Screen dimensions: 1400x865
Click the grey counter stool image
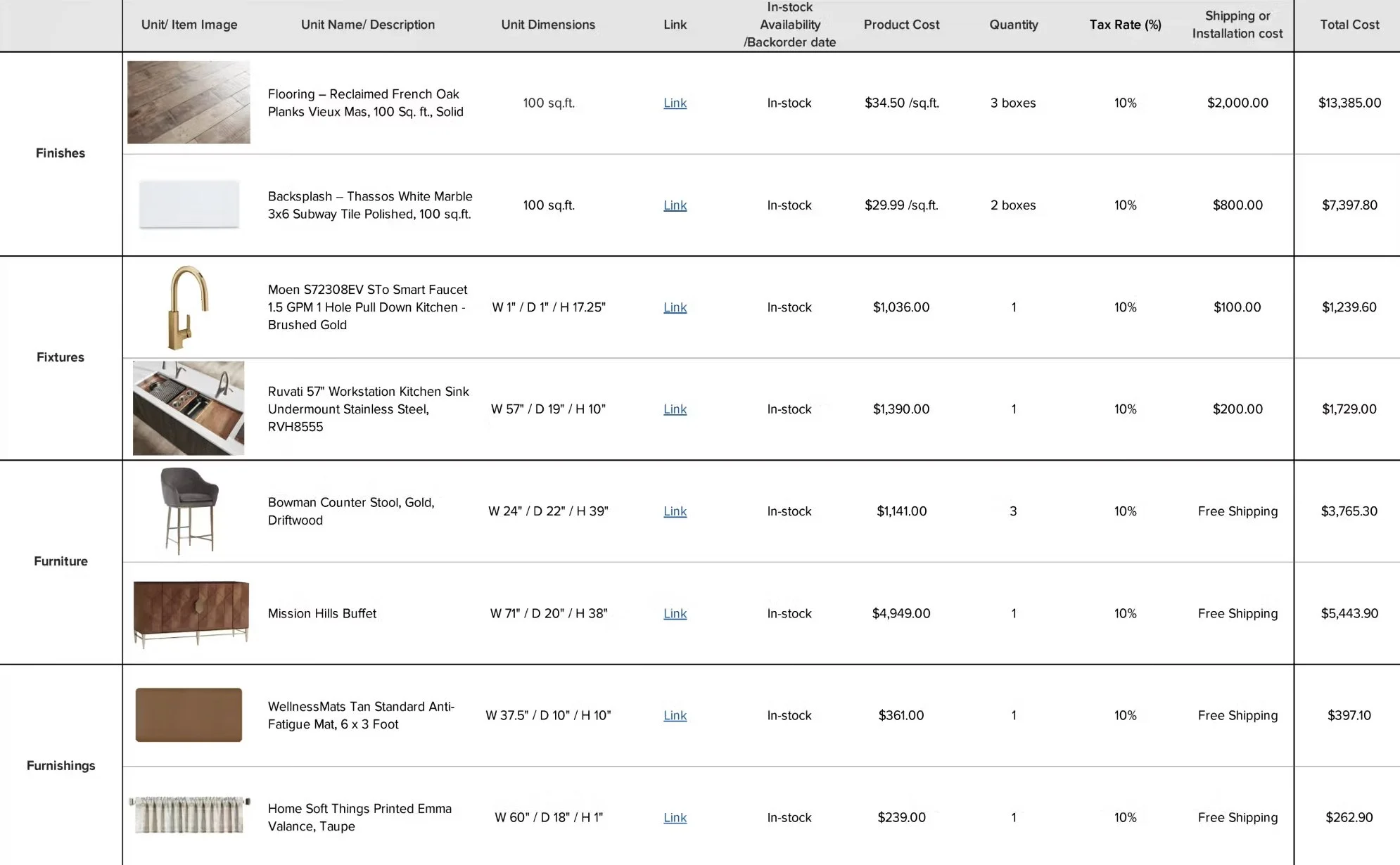(x=189, y=511)
